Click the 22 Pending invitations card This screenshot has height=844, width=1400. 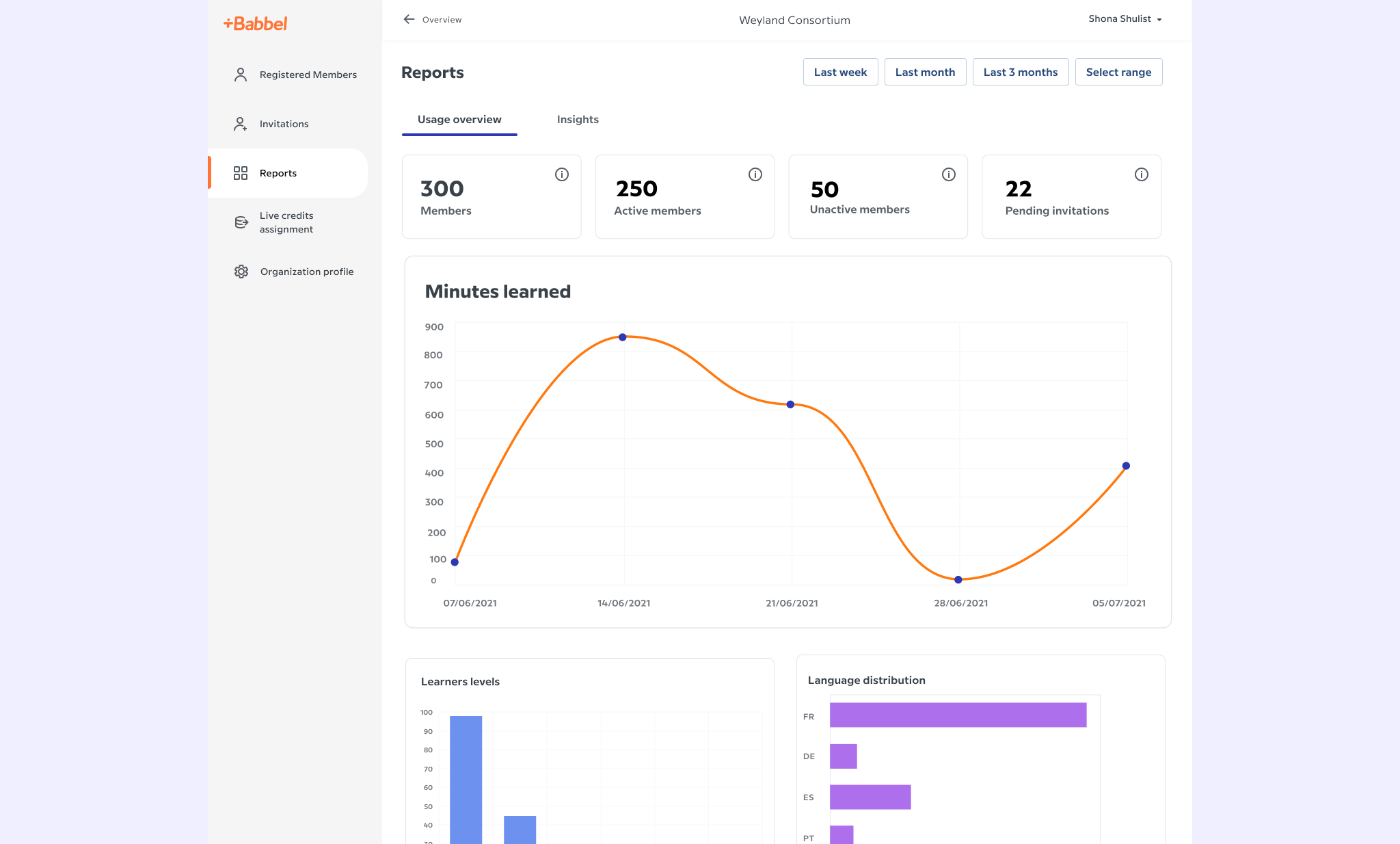pyautogui.click(x=1071, y=197)
